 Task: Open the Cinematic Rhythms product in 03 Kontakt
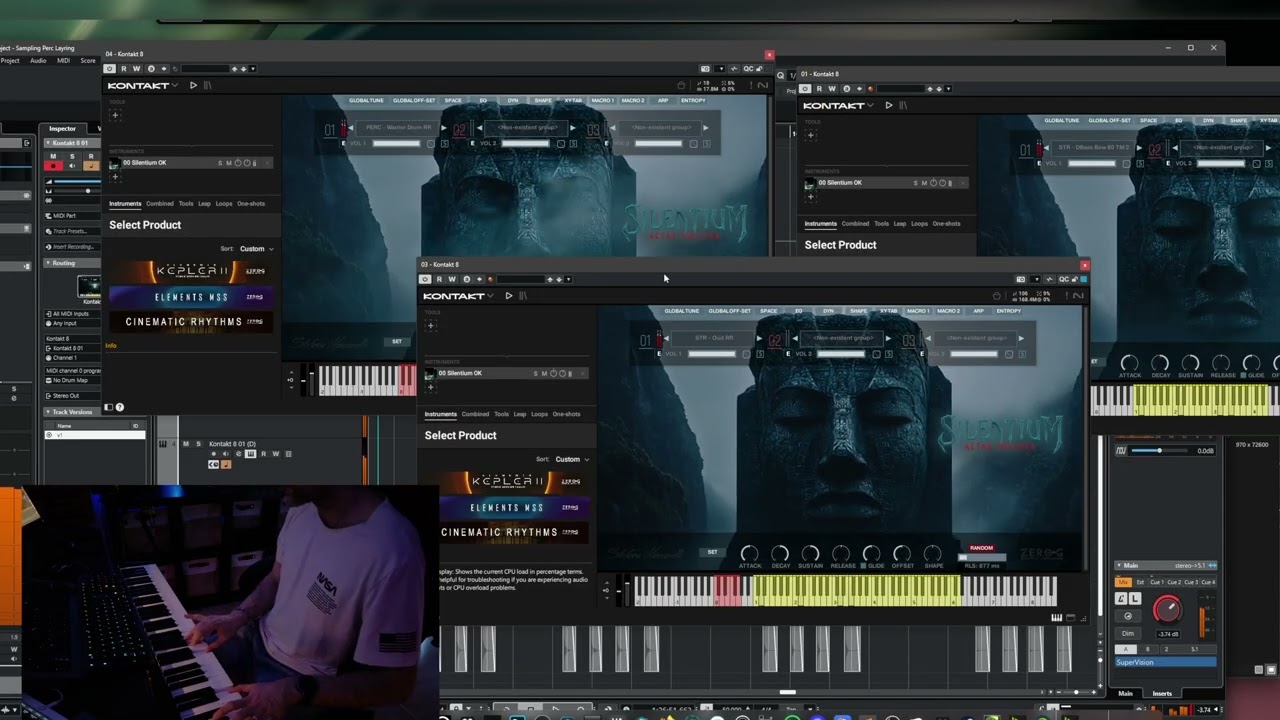tap(512, 532)
